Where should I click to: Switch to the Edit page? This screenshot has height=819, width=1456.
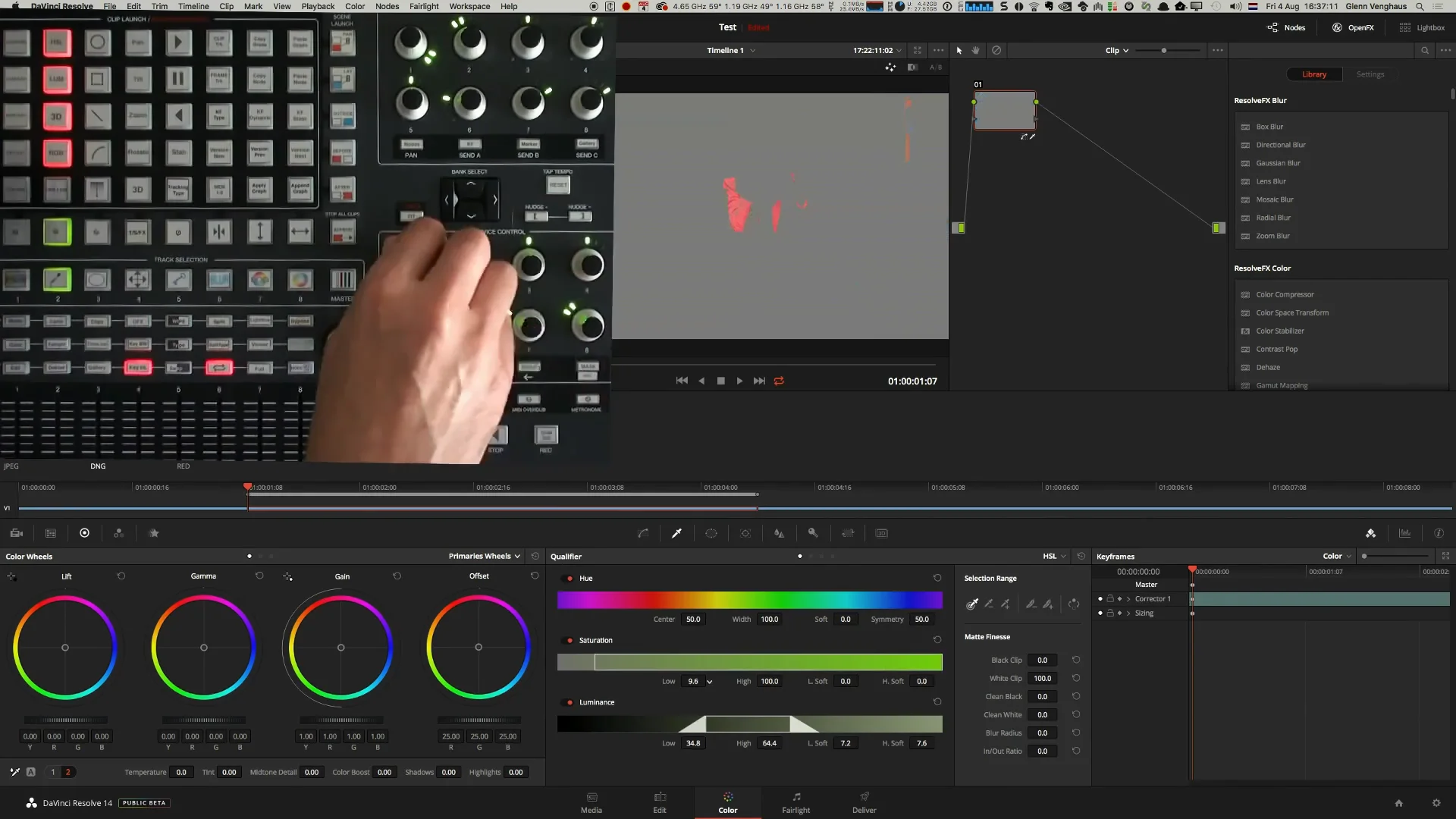(660, 803)
